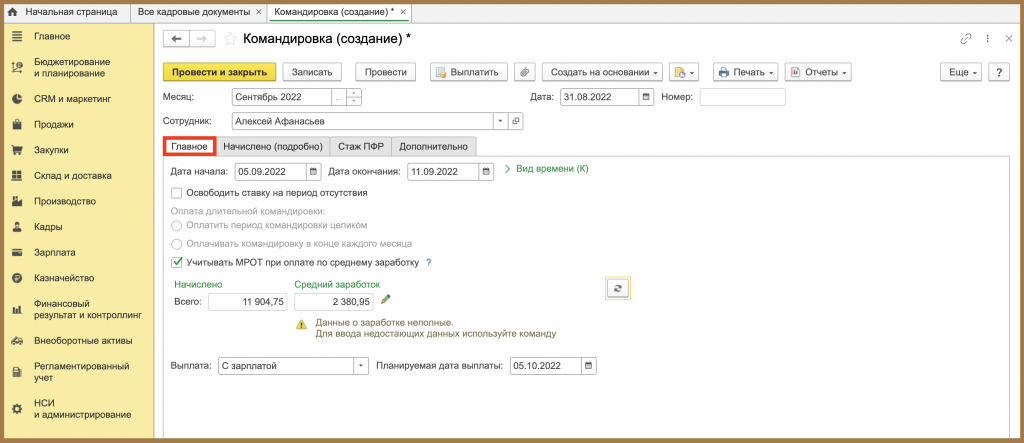Open the Отчеты dropdown
The height and width of the screenshot is (443, 1024).
[818, 72]
